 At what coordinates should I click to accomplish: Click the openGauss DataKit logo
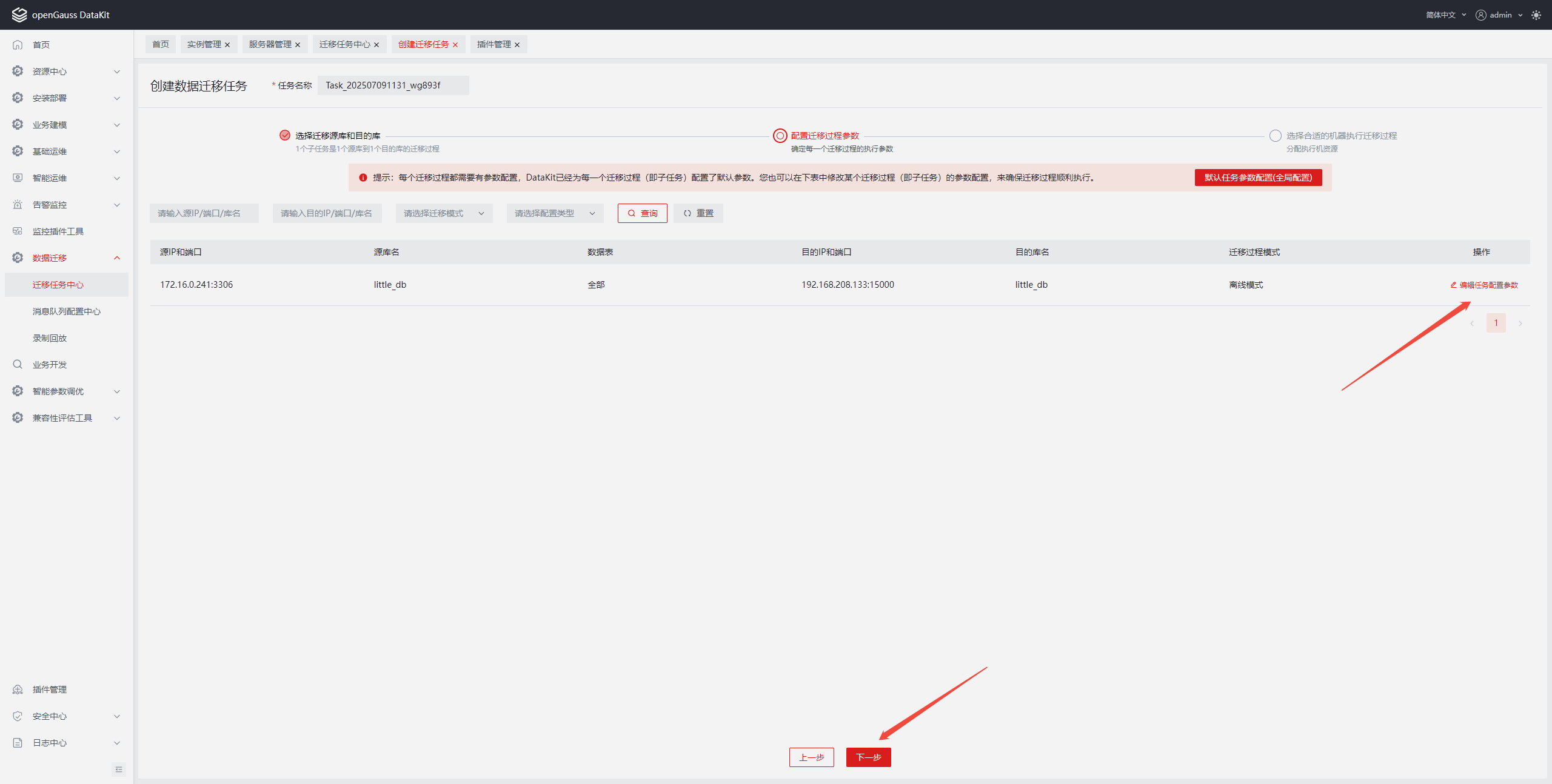[19, 15]
